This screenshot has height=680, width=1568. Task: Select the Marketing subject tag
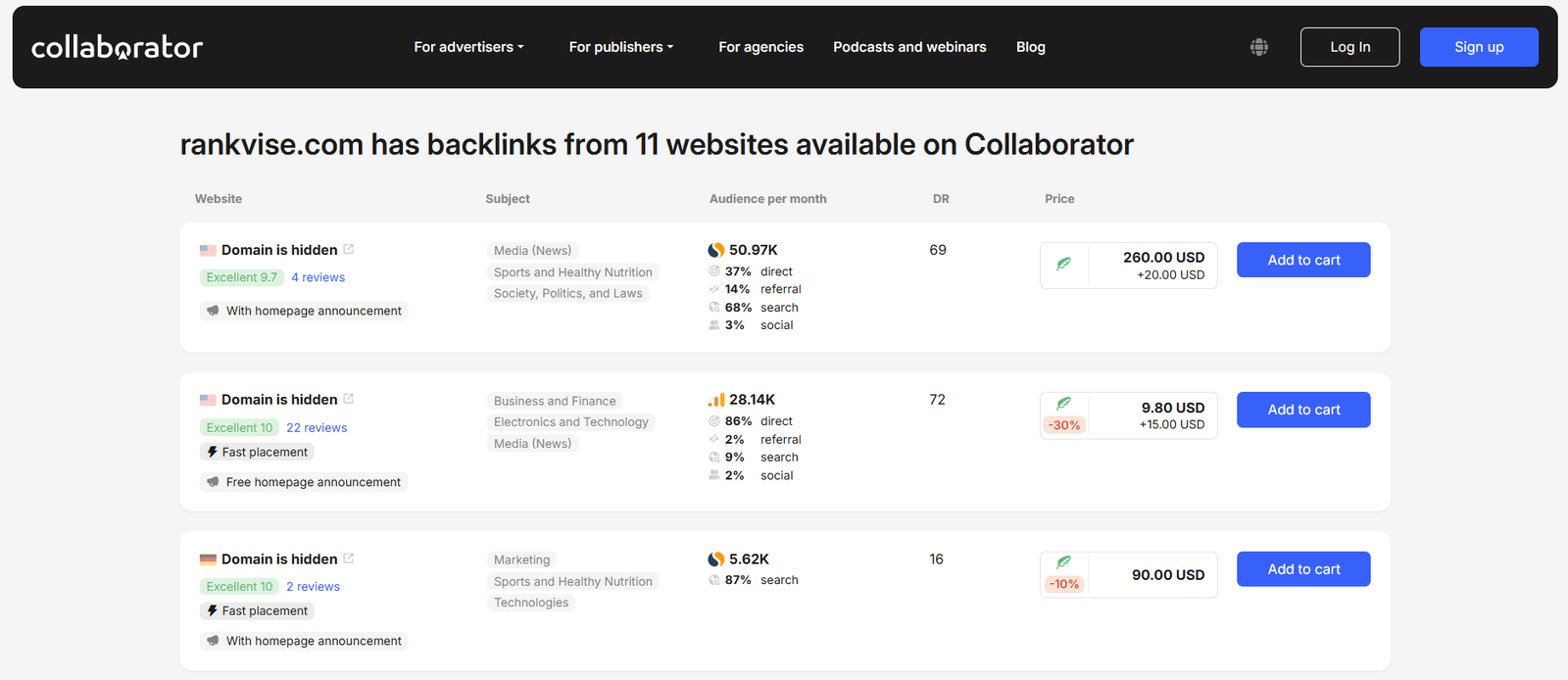pos(521,559)
